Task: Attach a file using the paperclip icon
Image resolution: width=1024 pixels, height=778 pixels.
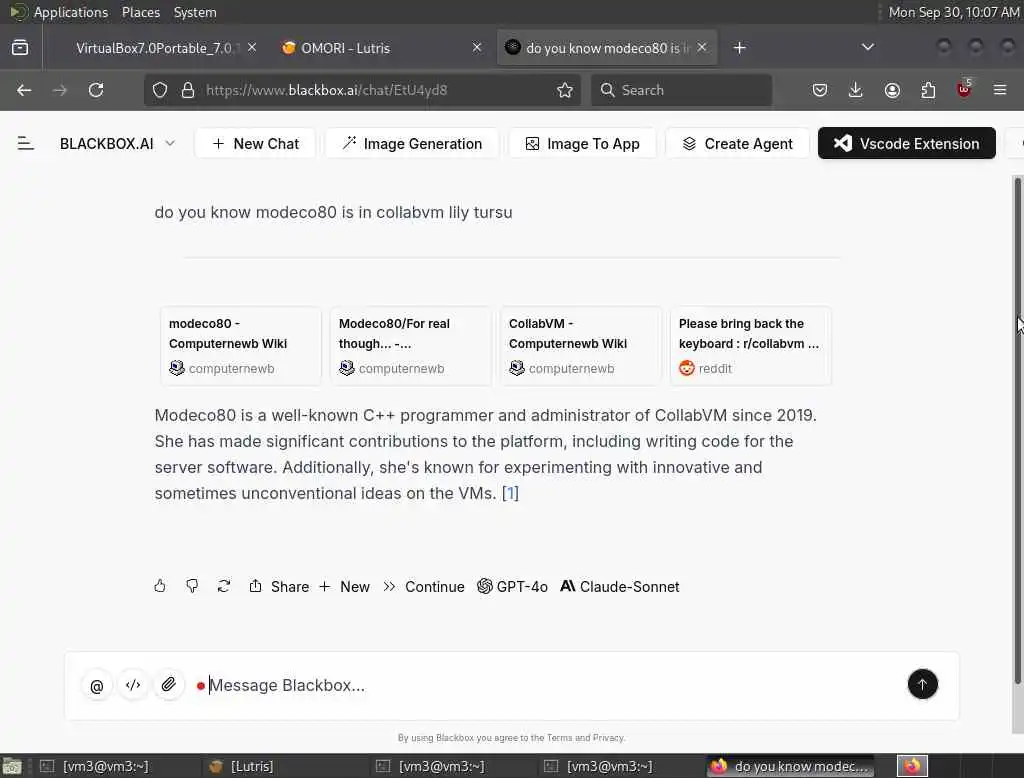Action: pos(168,685)
